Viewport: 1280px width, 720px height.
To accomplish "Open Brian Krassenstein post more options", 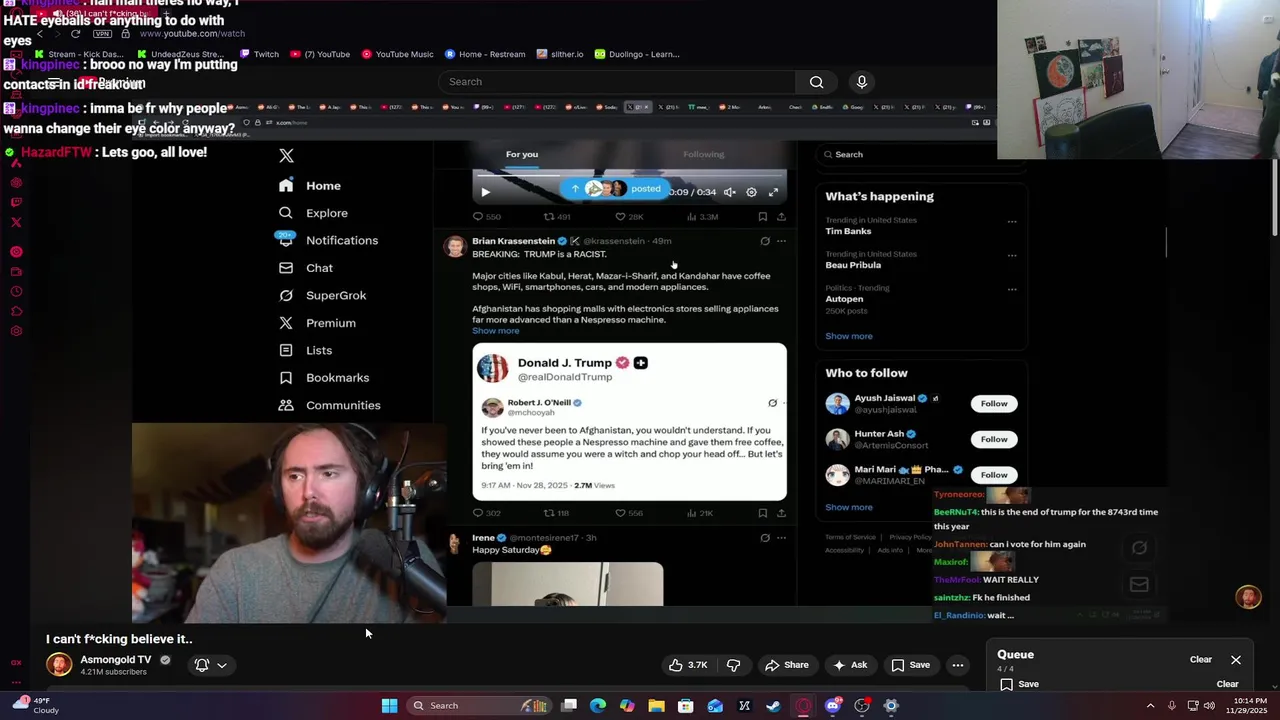I will [781, 241].
